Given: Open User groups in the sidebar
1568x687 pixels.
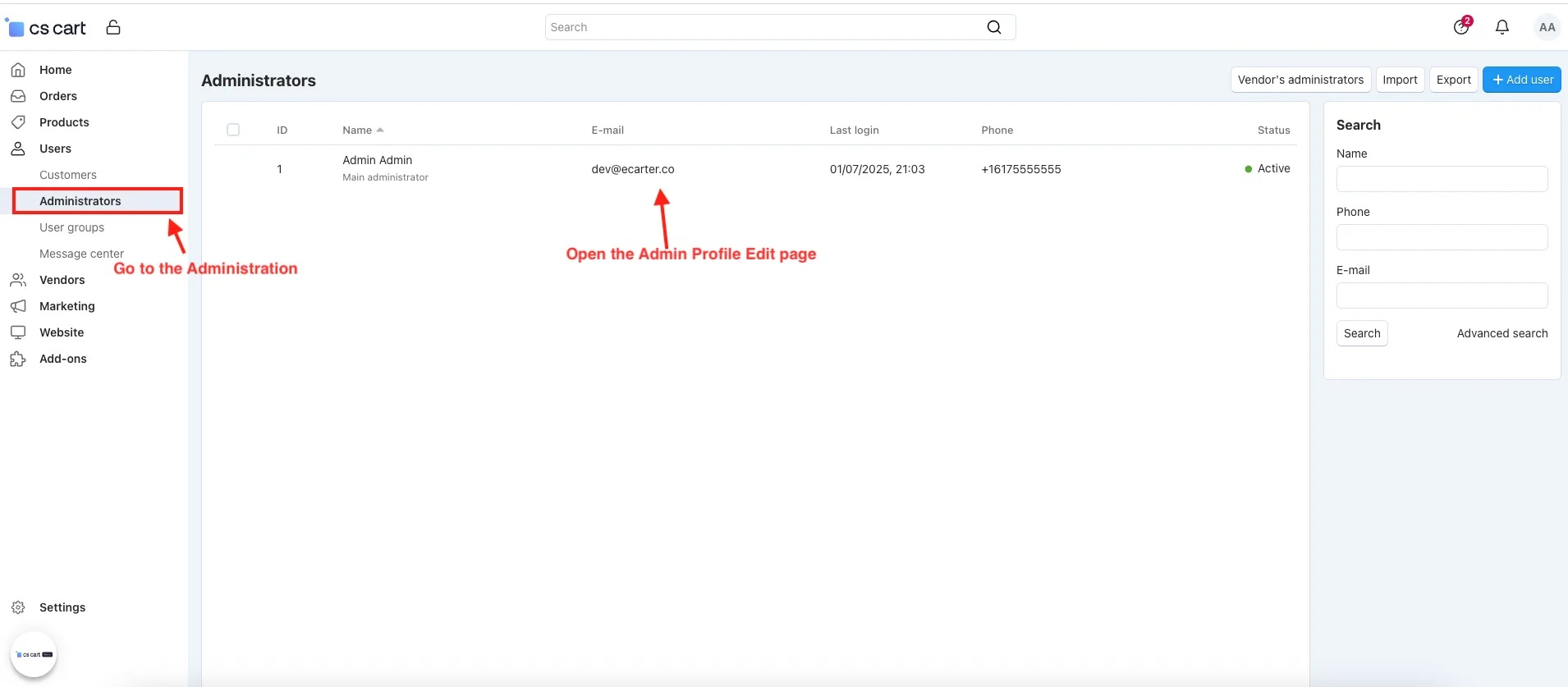Looking at the screenshot, I should pyautogui.click(x=72, y=227).
